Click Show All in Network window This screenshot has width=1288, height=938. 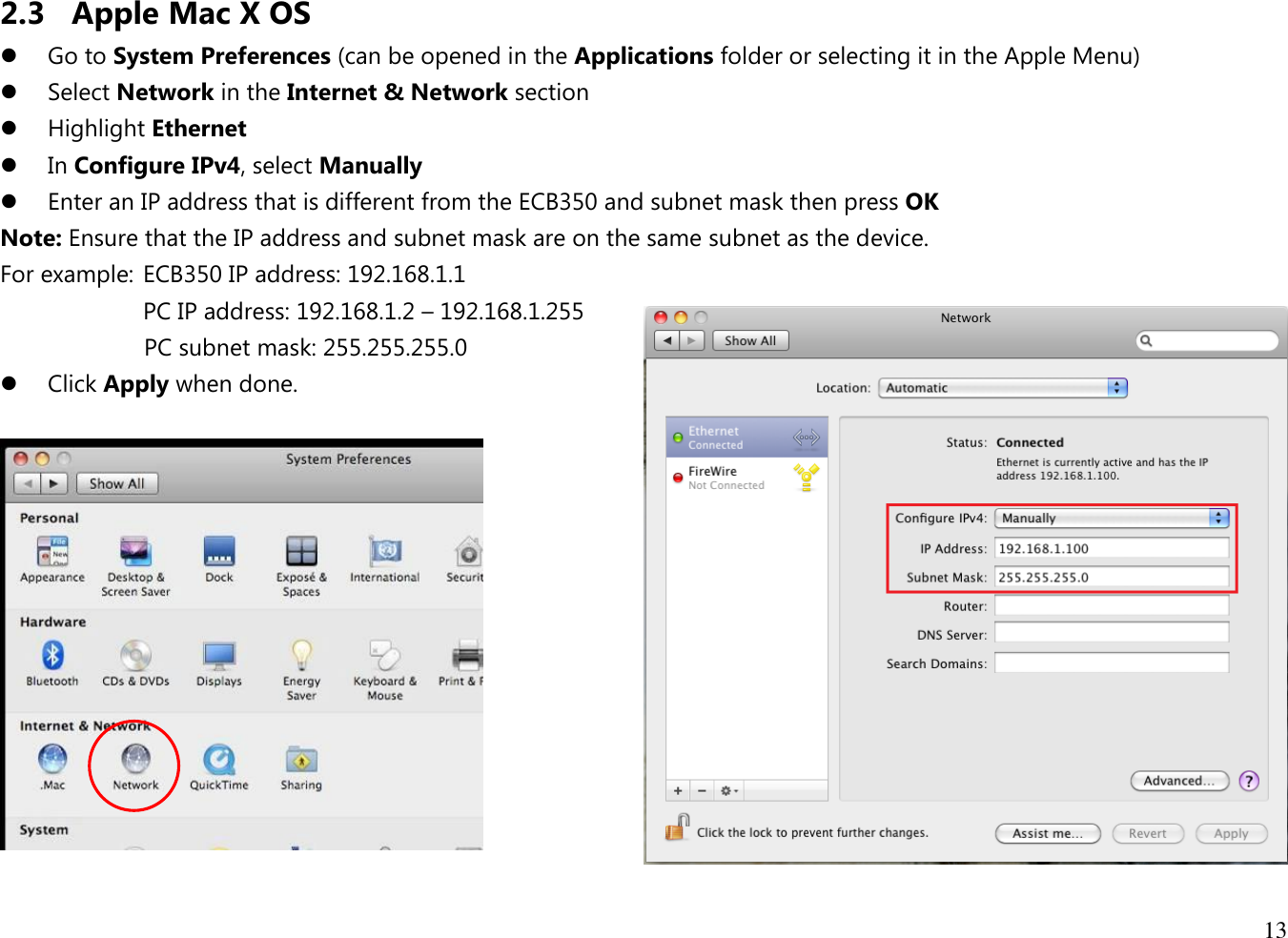pos(750,340)
